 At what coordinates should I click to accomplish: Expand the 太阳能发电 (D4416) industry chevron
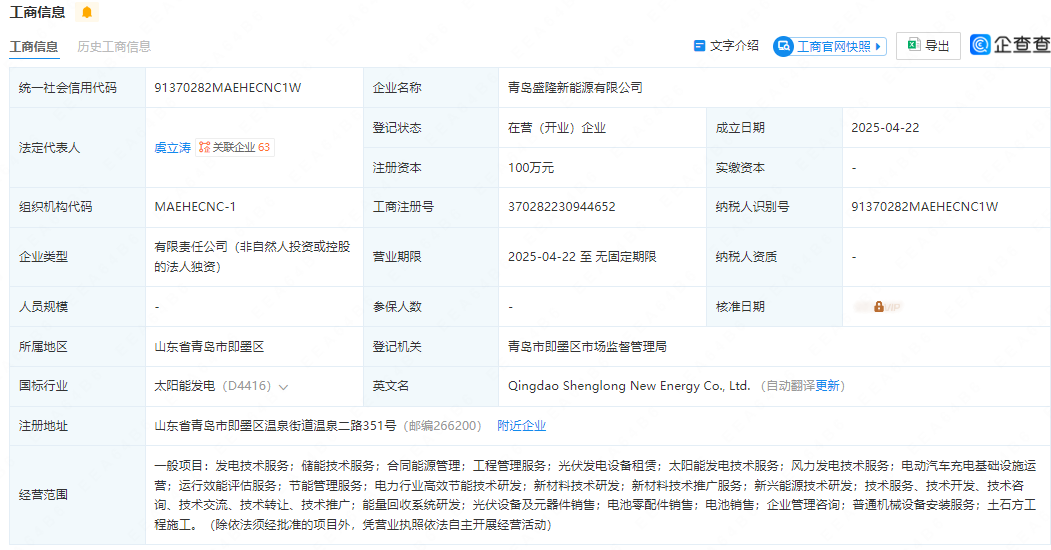(x=284, y=387)
